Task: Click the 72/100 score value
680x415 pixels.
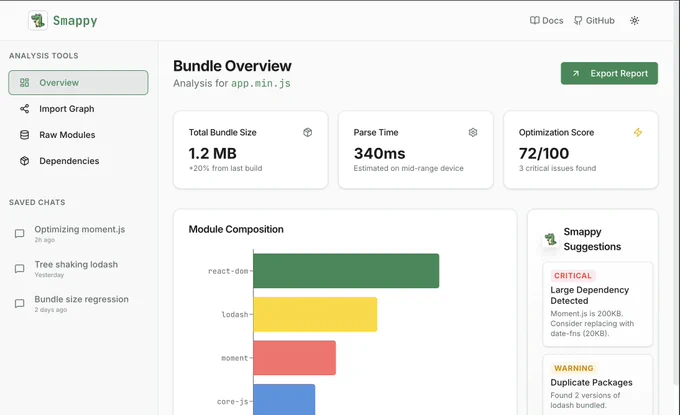Action: 544,153
